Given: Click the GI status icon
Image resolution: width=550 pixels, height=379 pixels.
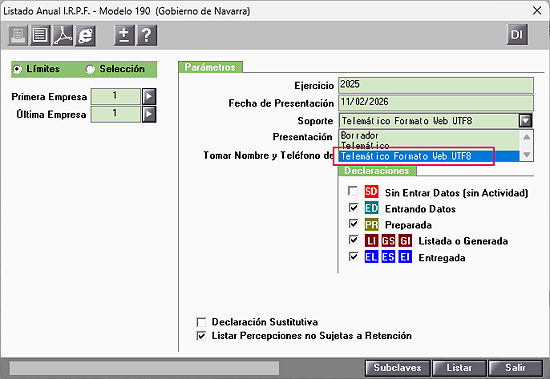Looking at the screenshot, I should point(405,241).
